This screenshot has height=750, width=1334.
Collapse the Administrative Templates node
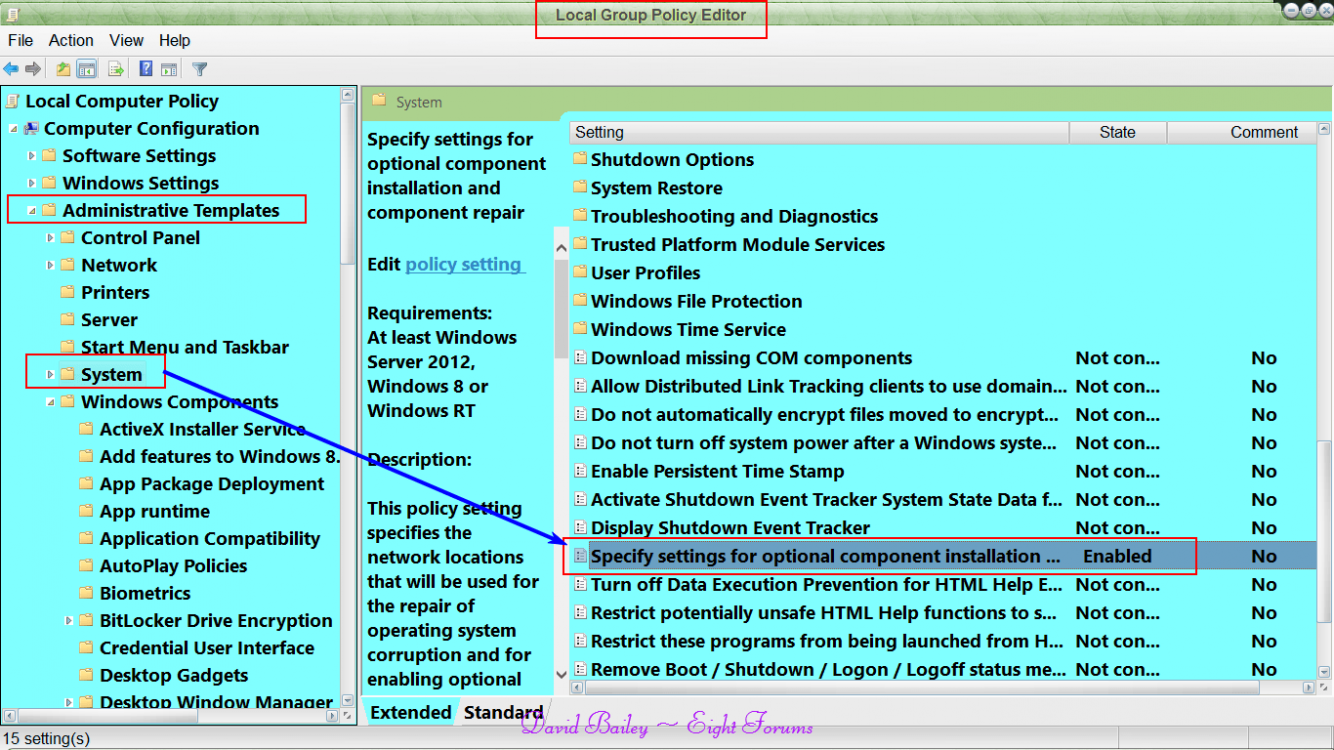(32, 211)
